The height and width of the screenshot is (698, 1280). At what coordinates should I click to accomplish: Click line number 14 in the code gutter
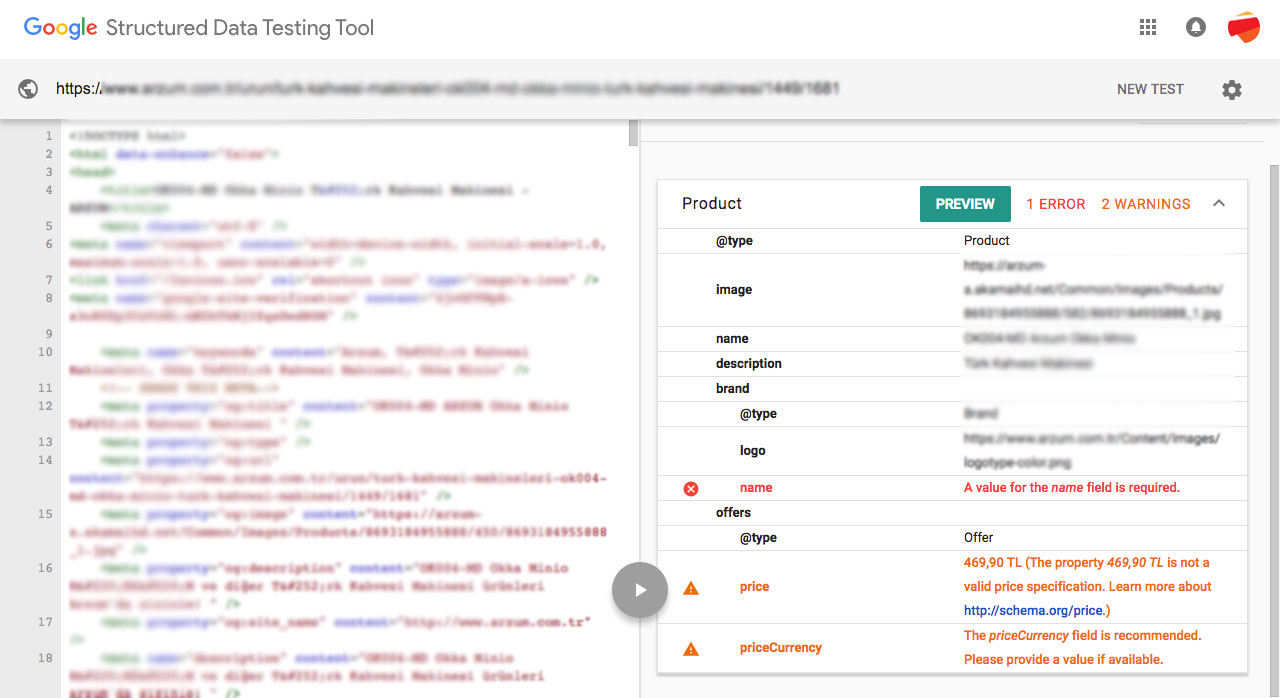46,460
